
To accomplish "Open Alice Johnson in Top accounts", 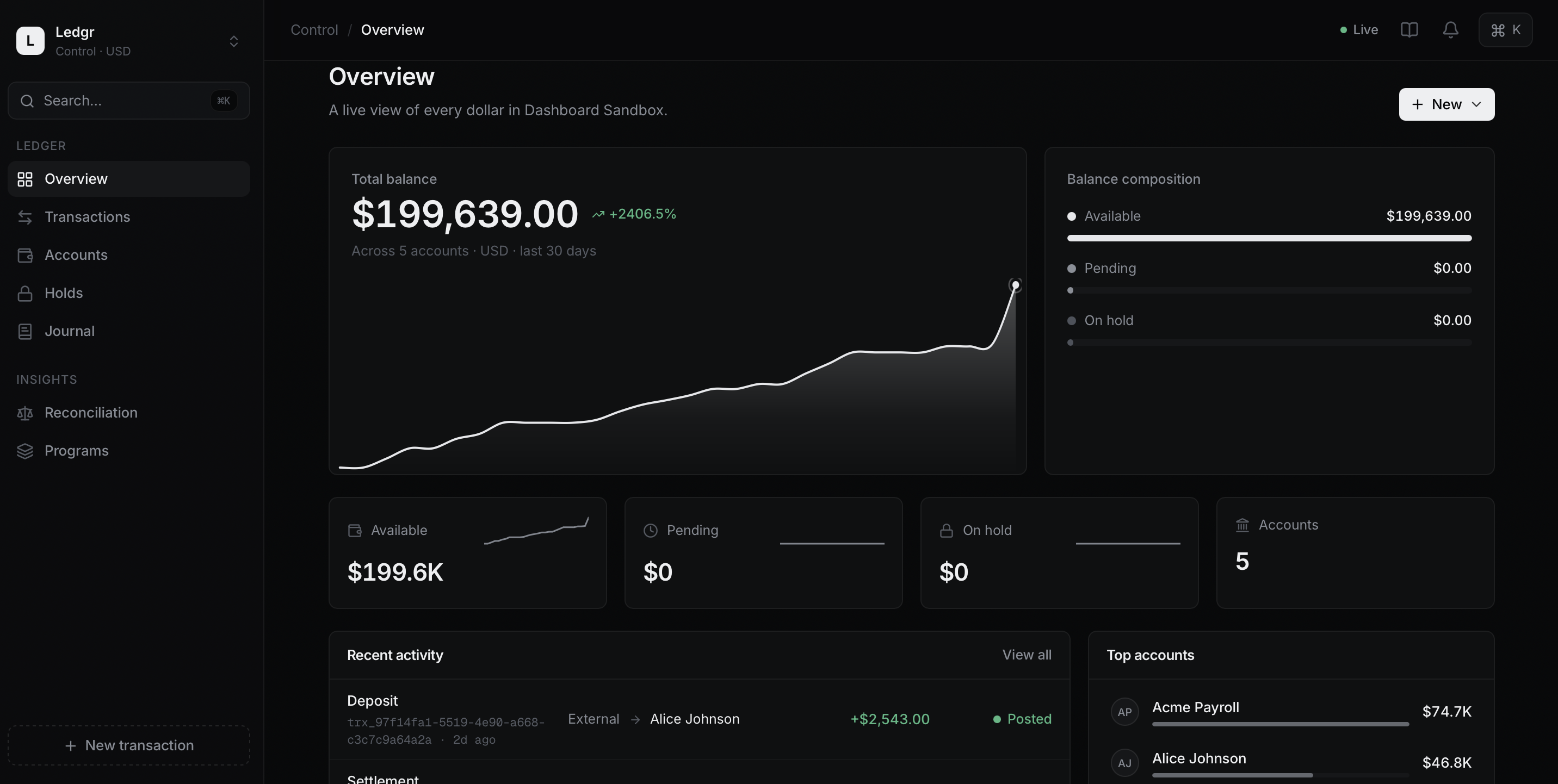I will pos(1291,763).
